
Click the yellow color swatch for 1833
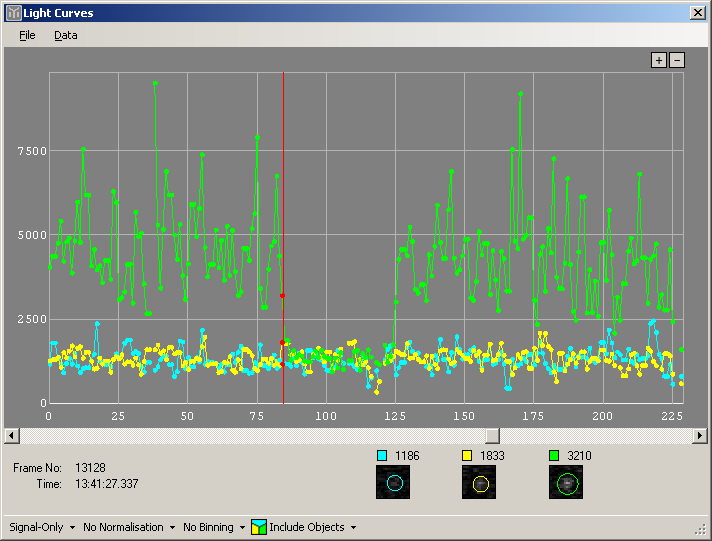click(x=467, y=455)
